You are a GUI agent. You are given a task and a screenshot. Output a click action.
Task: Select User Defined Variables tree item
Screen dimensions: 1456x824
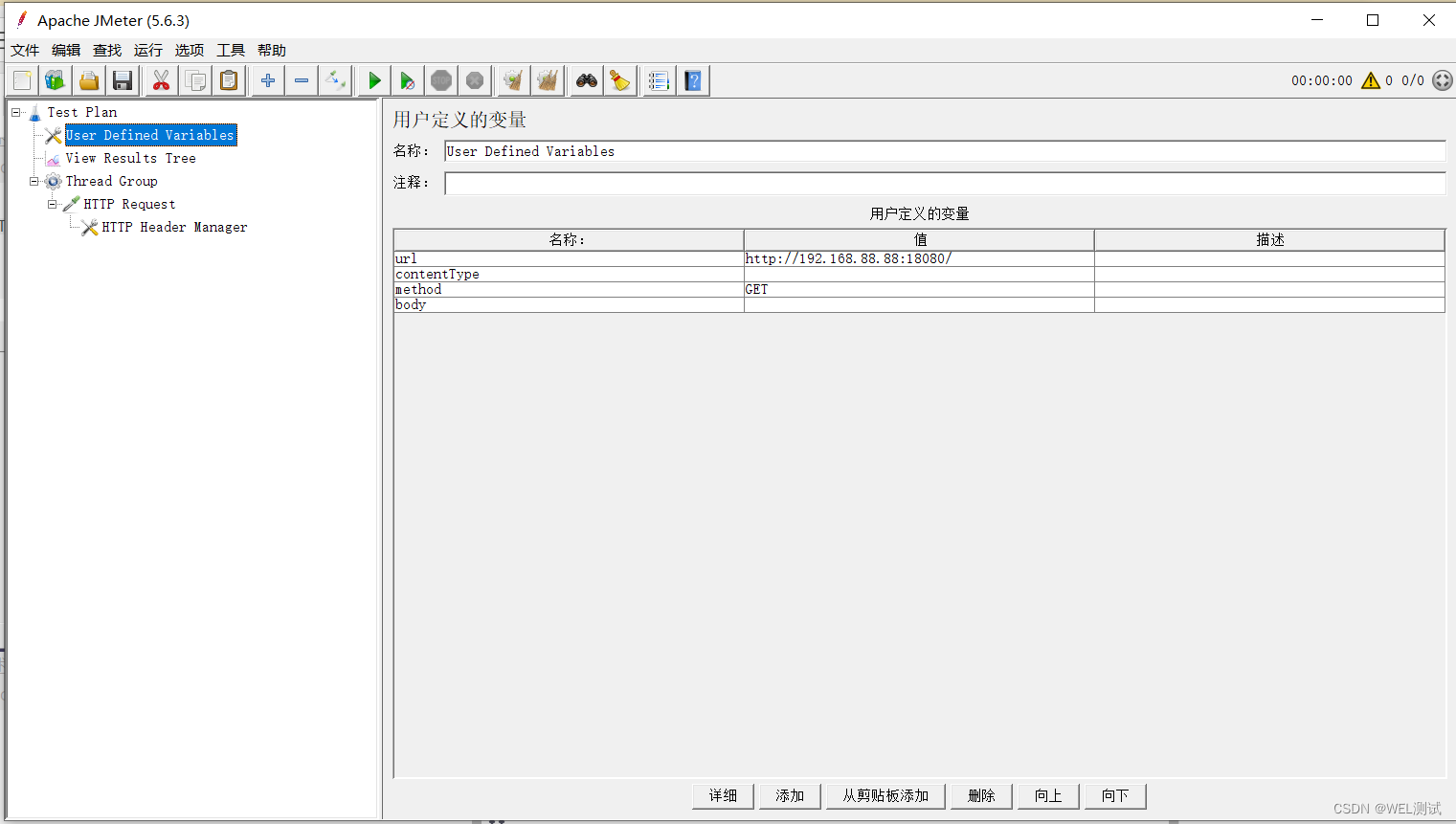pyautogui.click(x=150, y=135)
